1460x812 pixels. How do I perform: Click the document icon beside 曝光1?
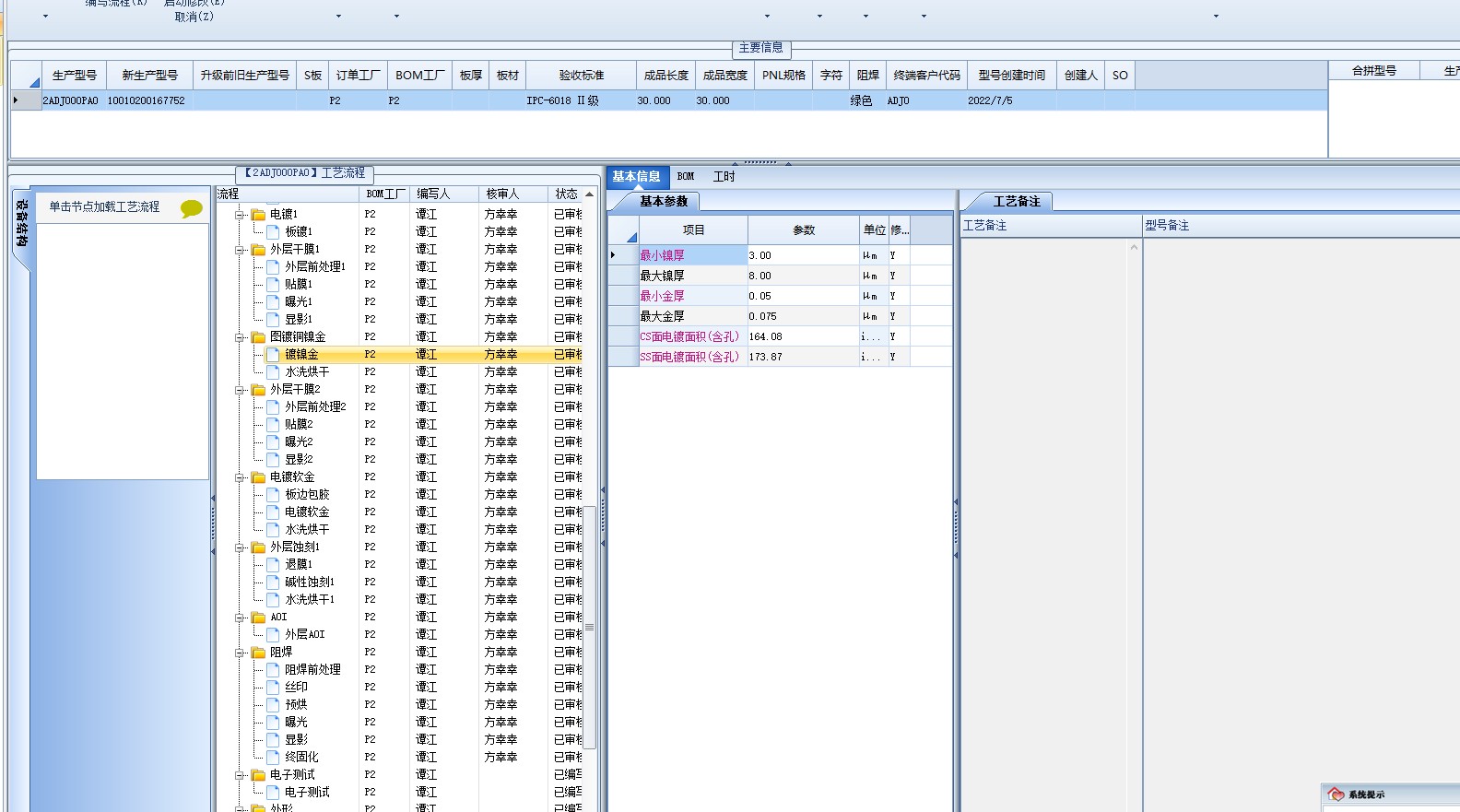pos(273,301)
